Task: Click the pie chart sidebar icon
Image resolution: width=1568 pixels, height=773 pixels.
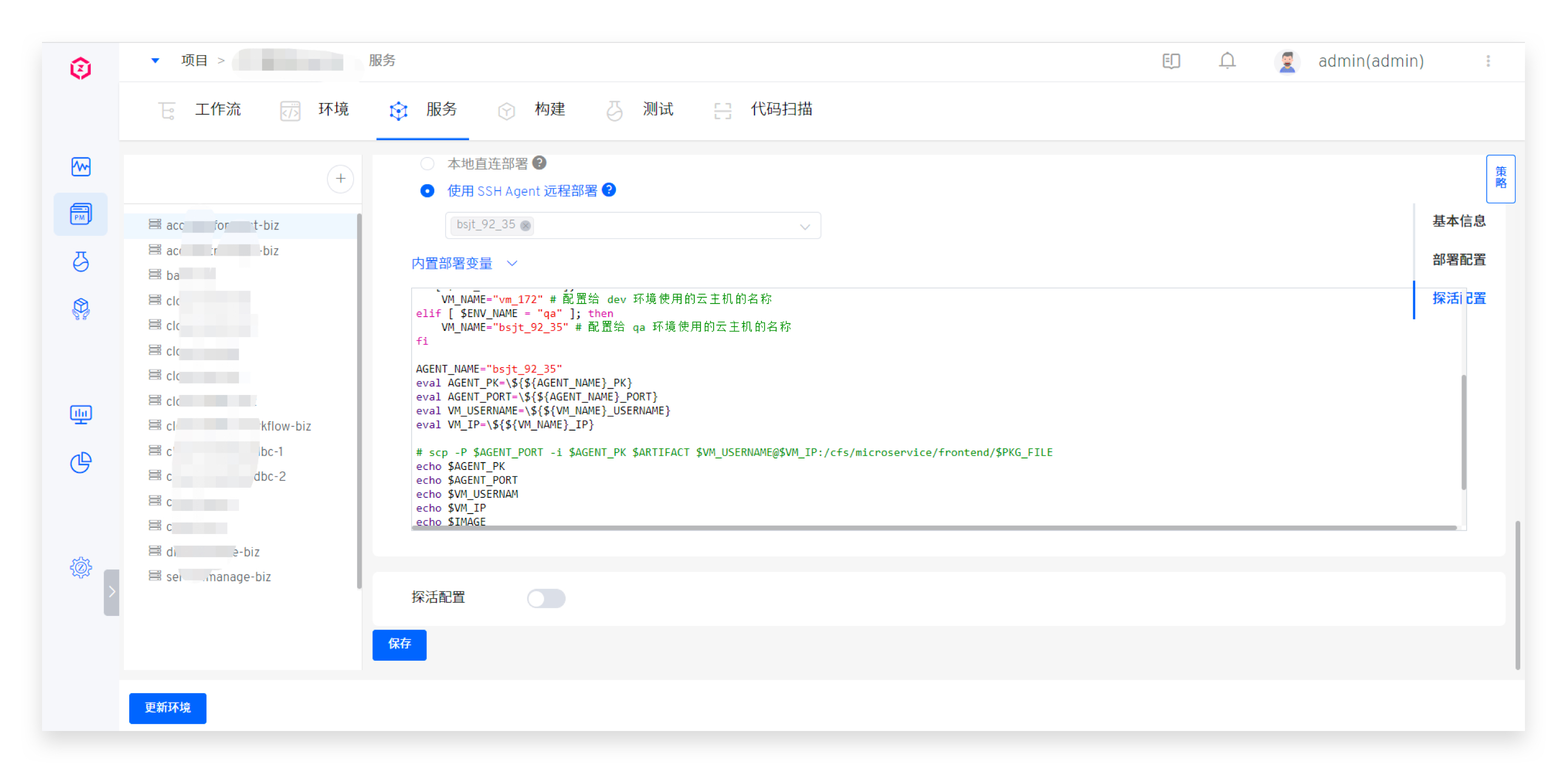Action: tap(80, 463)
